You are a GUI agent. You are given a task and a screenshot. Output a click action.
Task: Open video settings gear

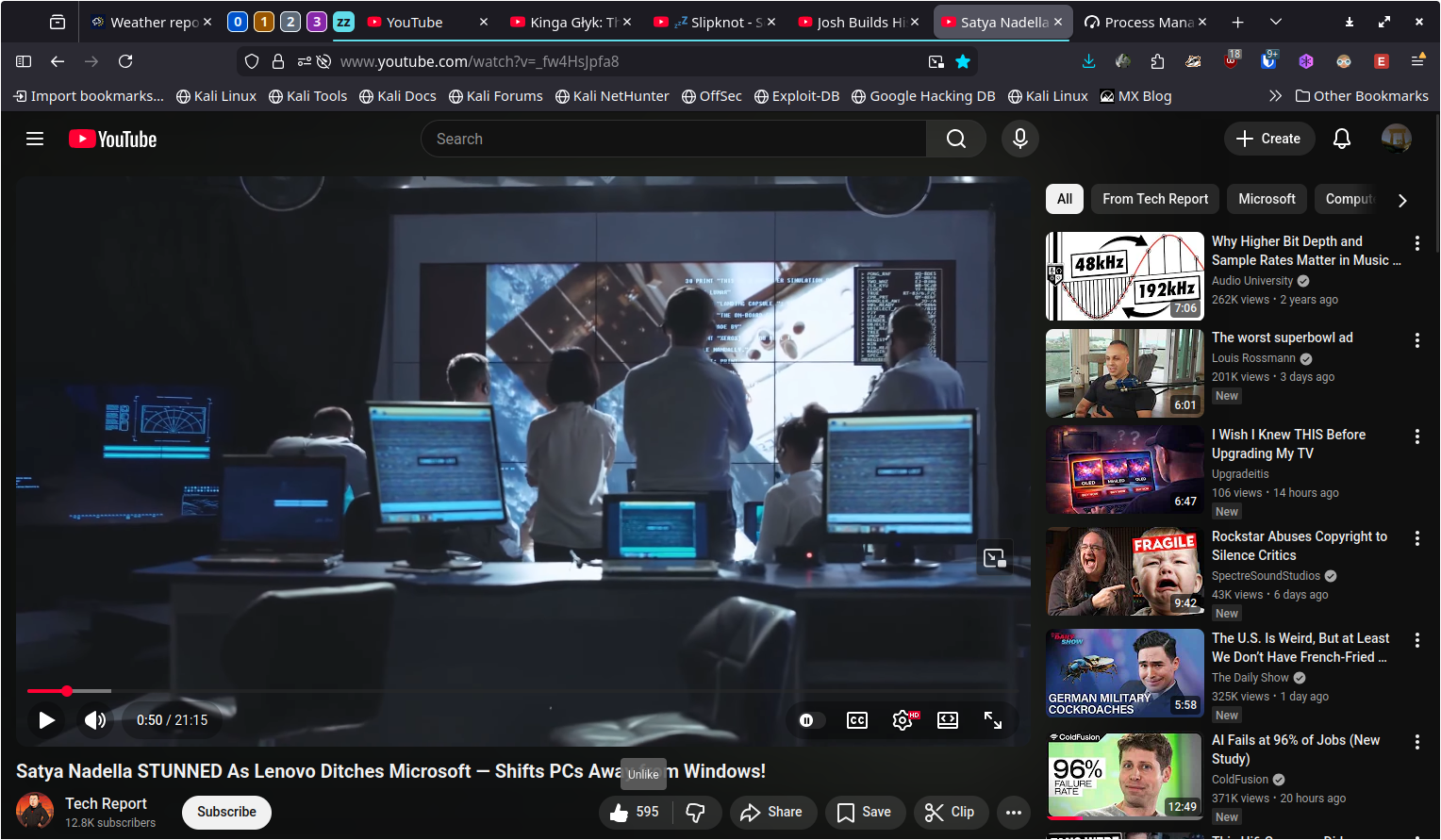[903, 720]
